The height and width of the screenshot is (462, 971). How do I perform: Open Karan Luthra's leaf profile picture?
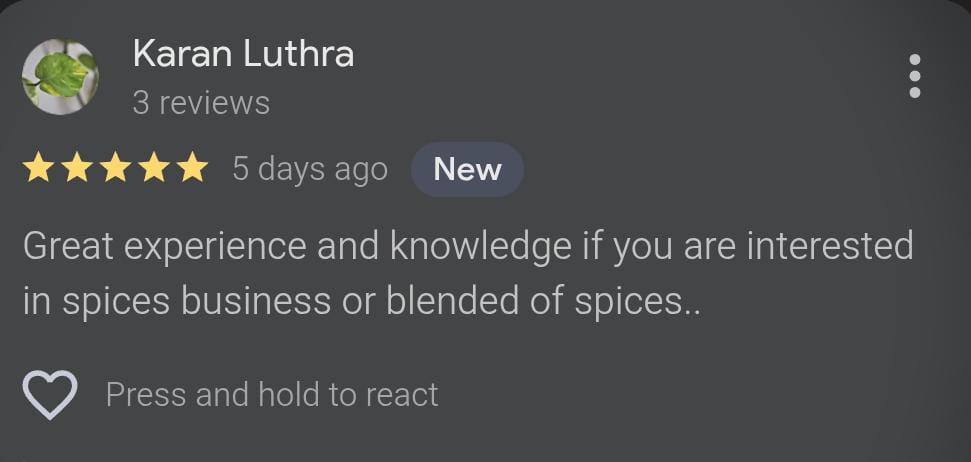pos(60,77)
